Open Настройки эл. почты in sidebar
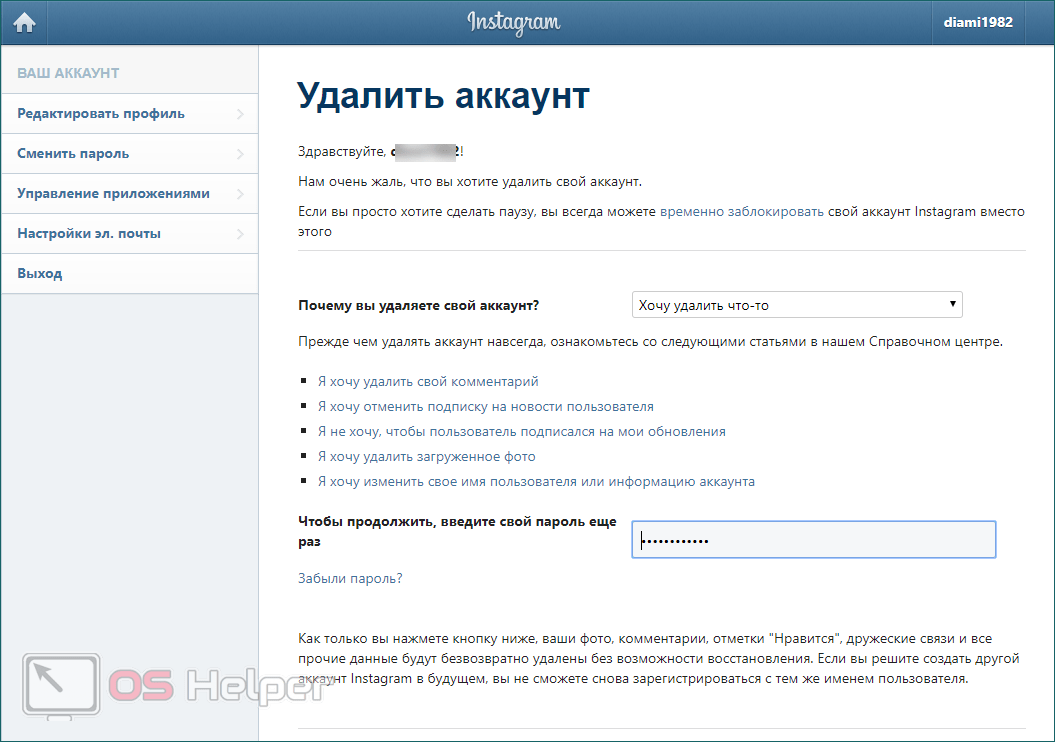This screenshot has height=742, width=1055. click(130, 233)
